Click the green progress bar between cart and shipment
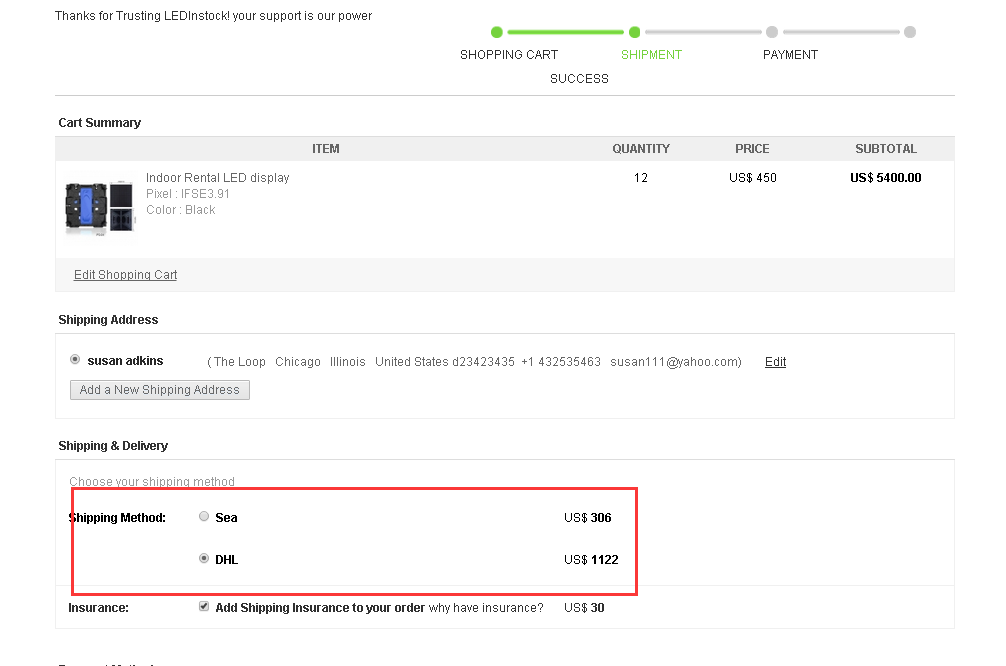 565,32
